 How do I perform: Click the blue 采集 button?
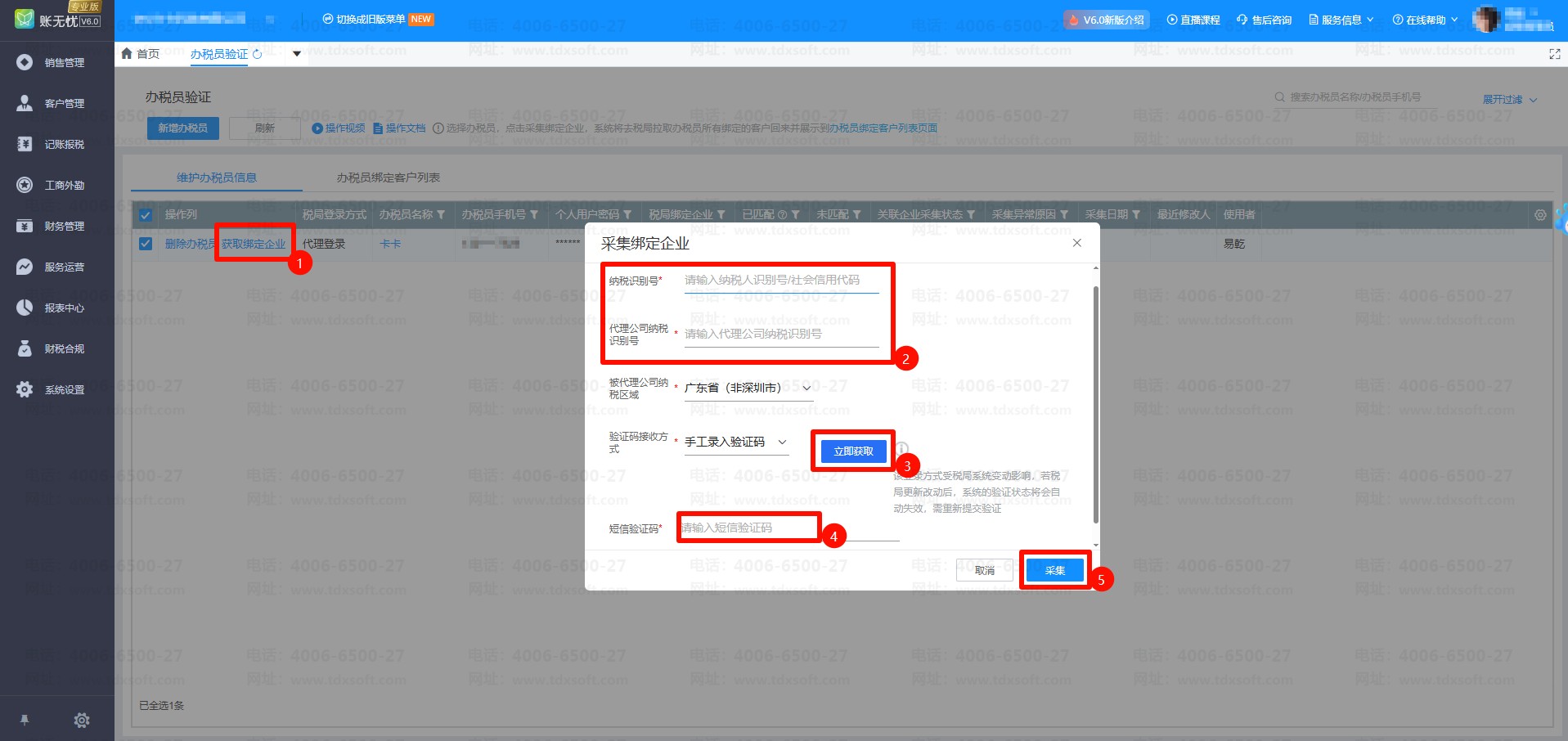tap(1054, 570)
